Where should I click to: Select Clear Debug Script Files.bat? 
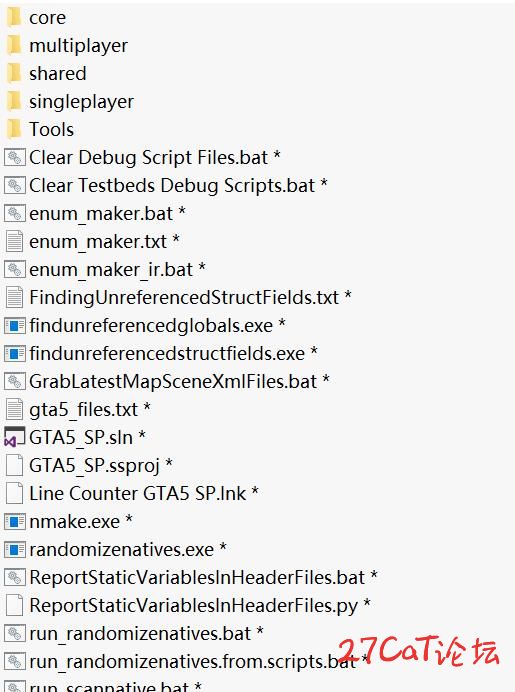pos(148,158)
